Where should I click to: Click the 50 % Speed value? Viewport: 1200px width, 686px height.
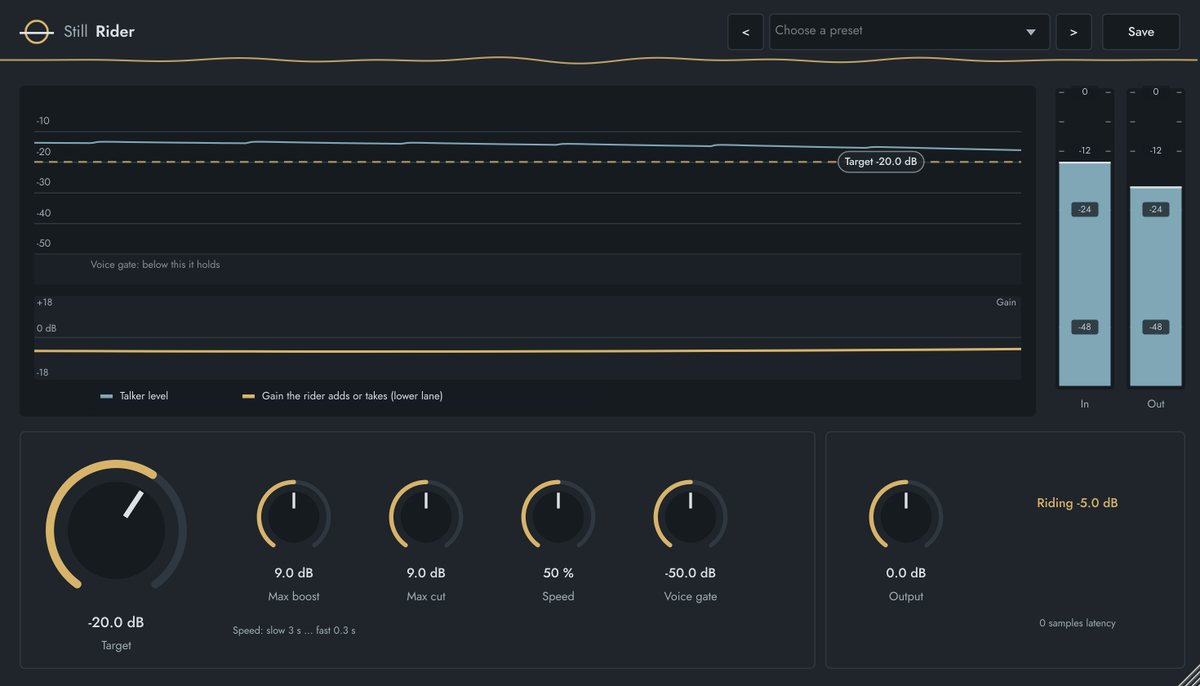pos(558,573)
